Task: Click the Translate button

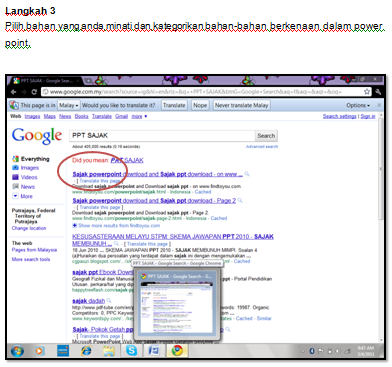Action: pyautogui.click(x=174, y=105)
